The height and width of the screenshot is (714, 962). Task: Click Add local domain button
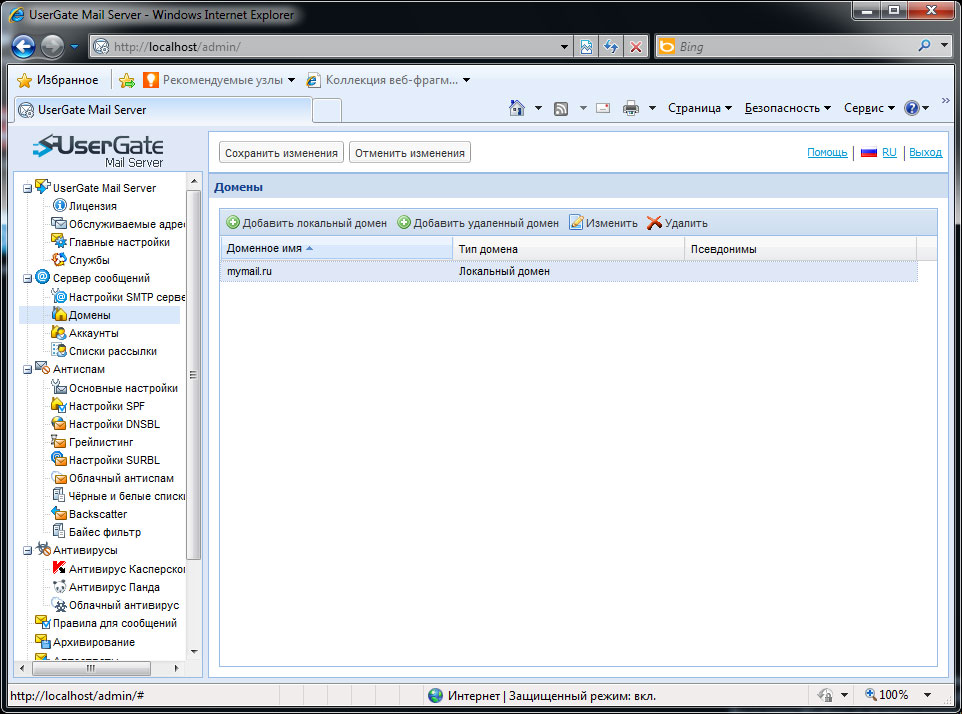point(307,223)
